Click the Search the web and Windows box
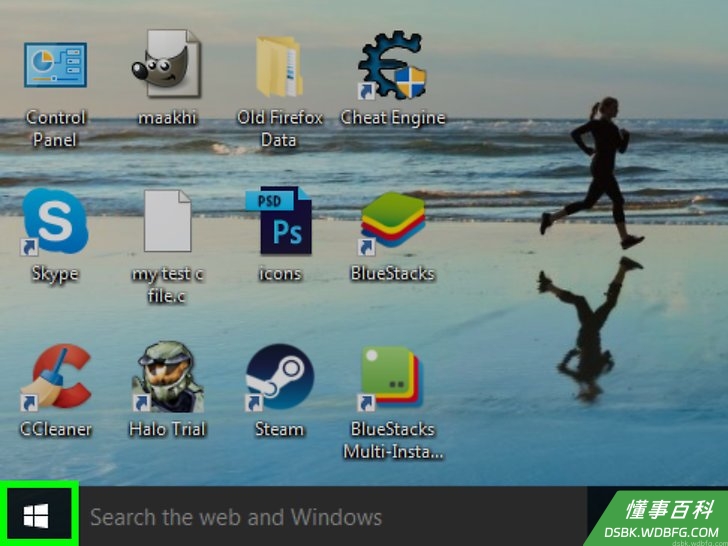Viewport: 728px width, 546px height. click(332, 516)
